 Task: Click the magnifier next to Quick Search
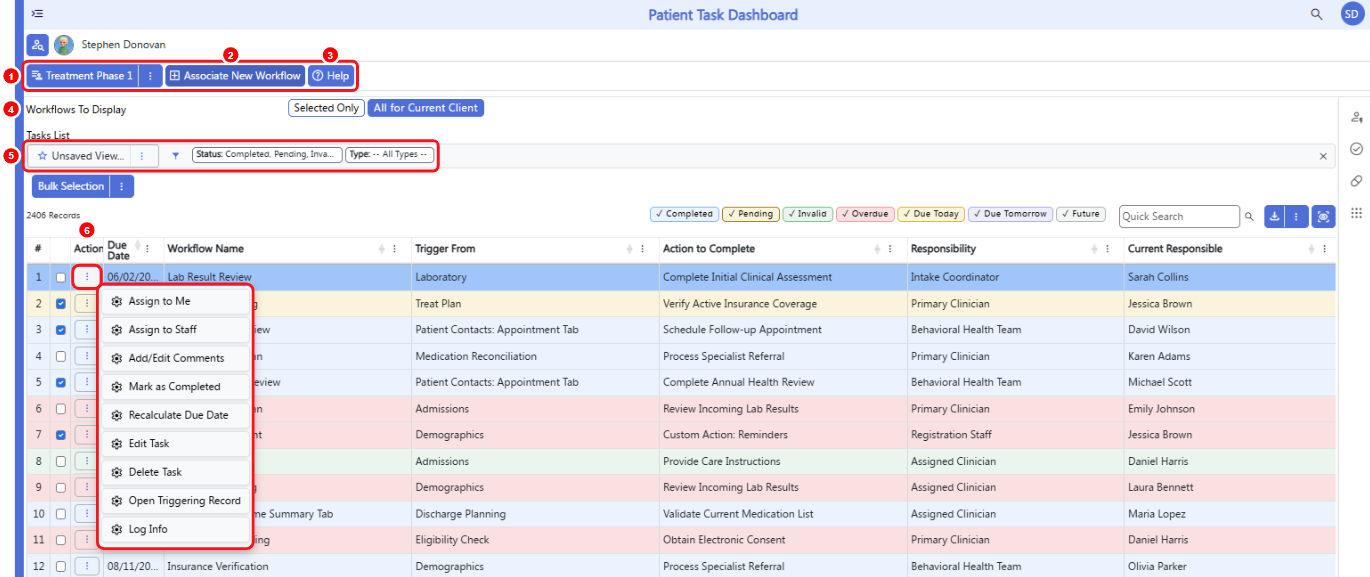[1249, 216]
